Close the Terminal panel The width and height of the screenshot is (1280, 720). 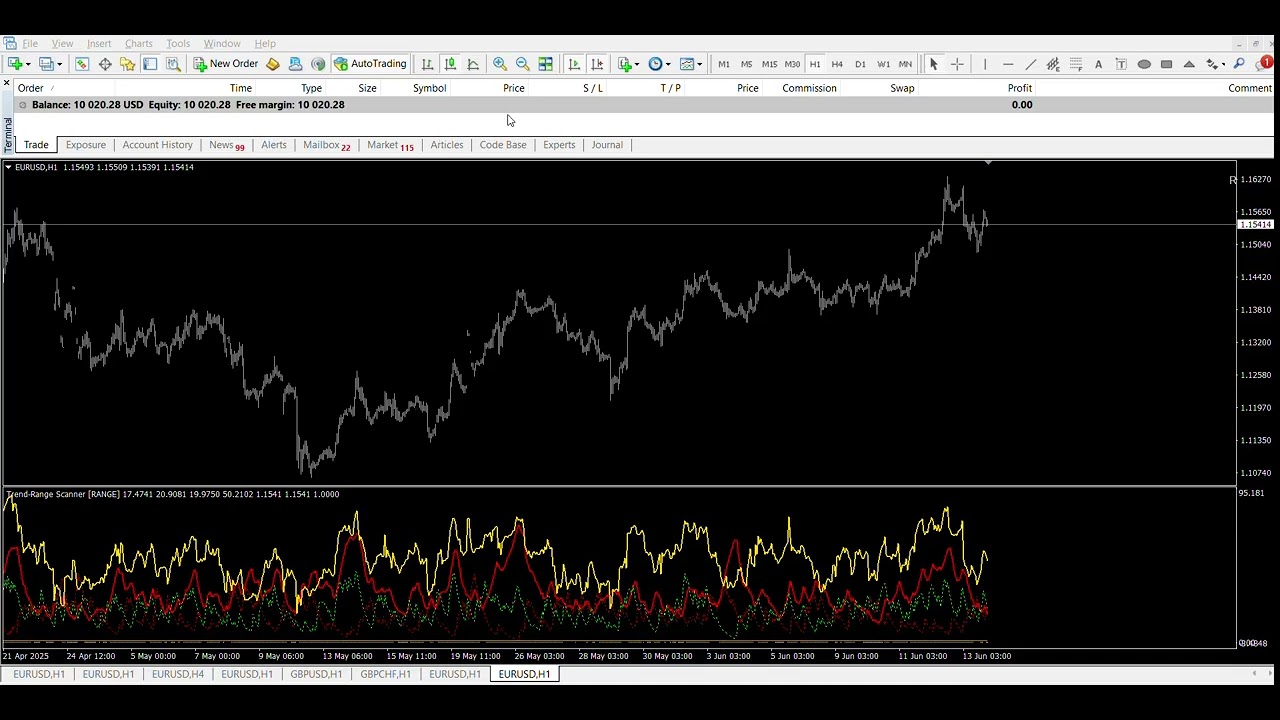pyautogui.click(x=7, y=83)
